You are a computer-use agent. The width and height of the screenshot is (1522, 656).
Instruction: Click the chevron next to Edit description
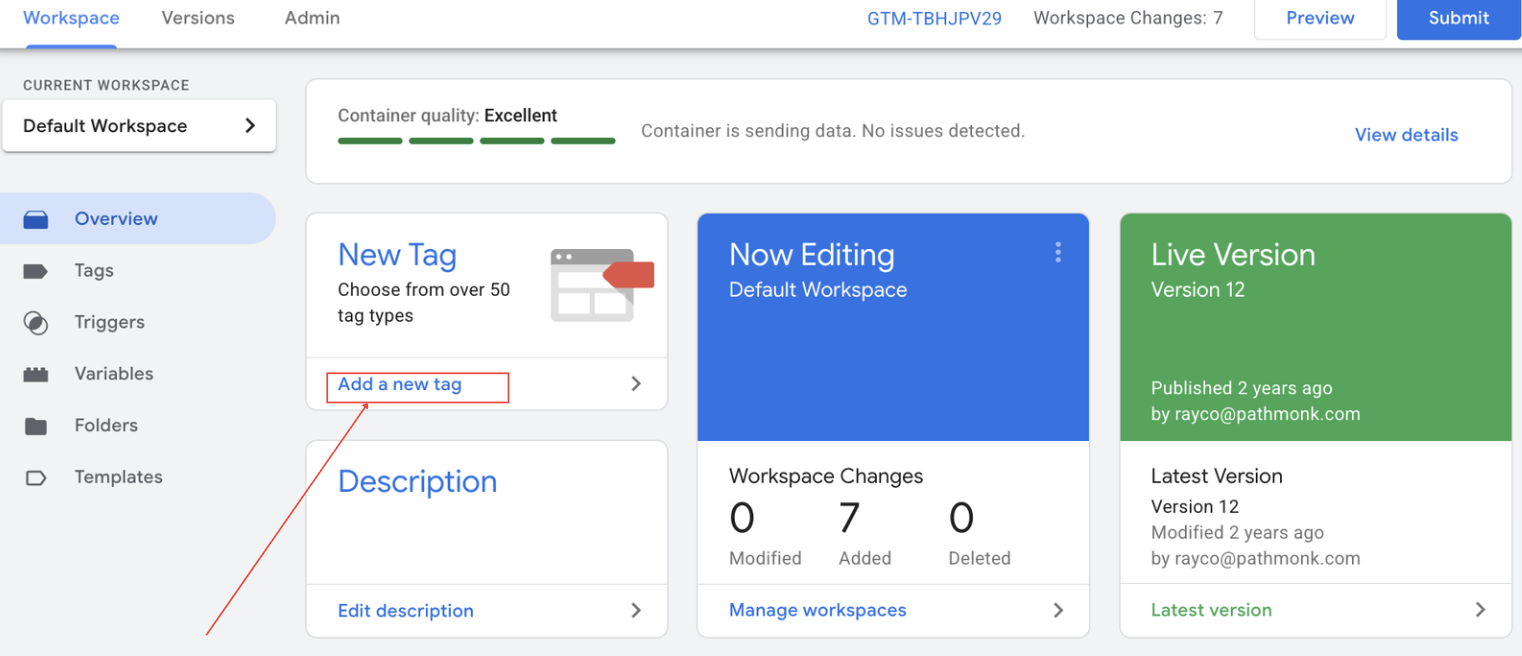coord(636,611)
